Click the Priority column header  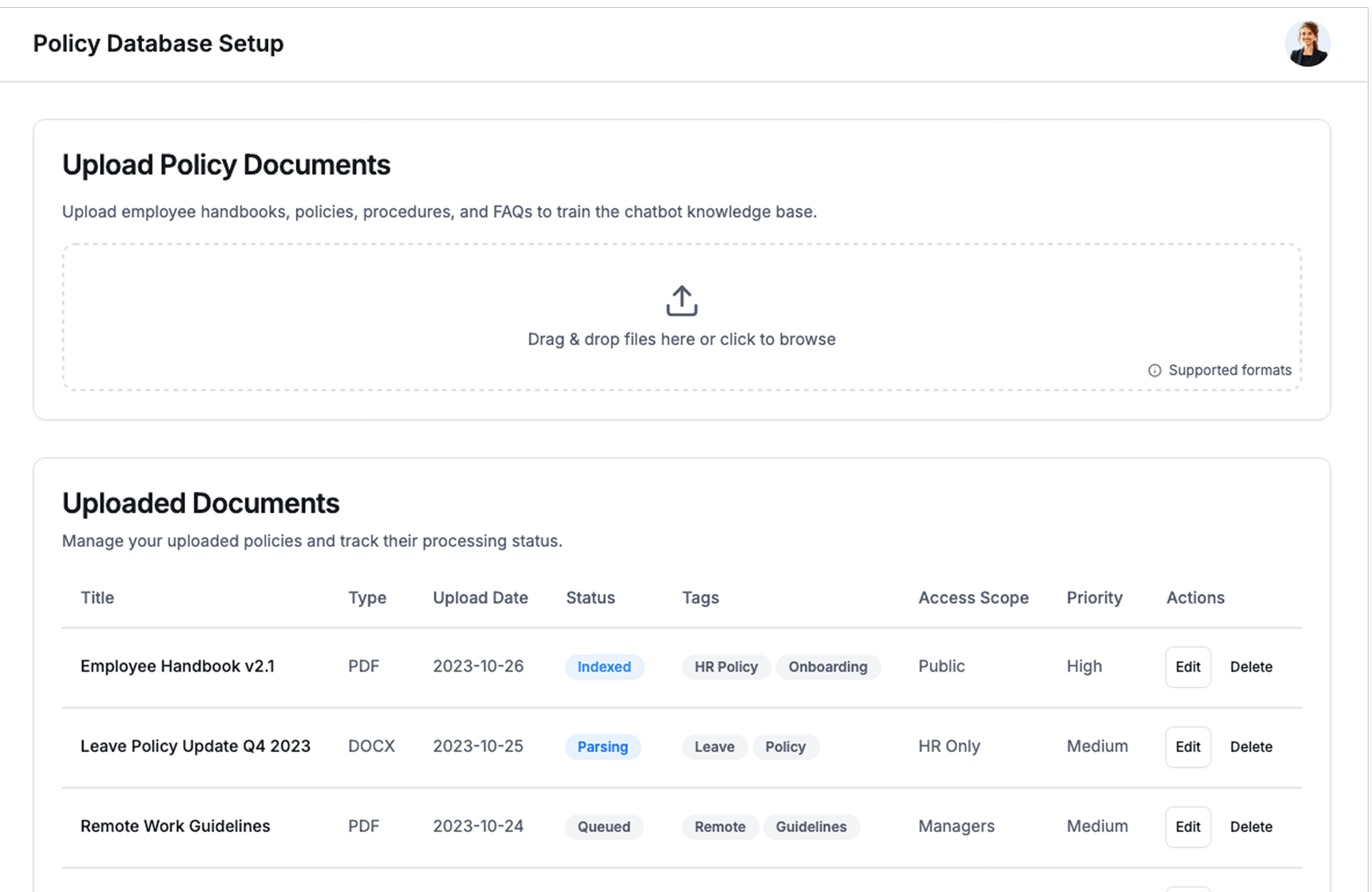tap(1094, 598)
